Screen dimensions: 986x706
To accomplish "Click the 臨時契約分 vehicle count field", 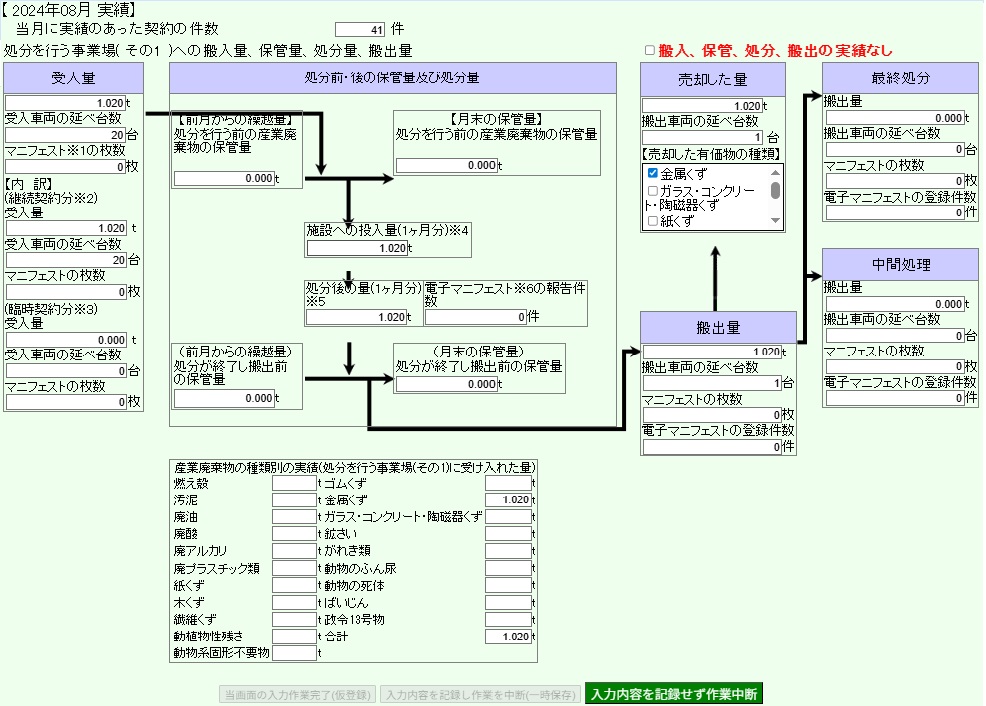I will click(x=67, y=370).
